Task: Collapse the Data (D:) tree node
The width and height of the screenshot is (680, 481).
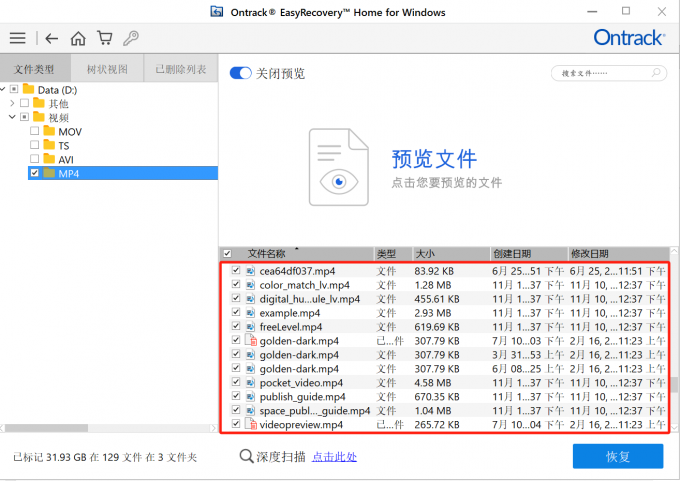Action: [11, 90]
